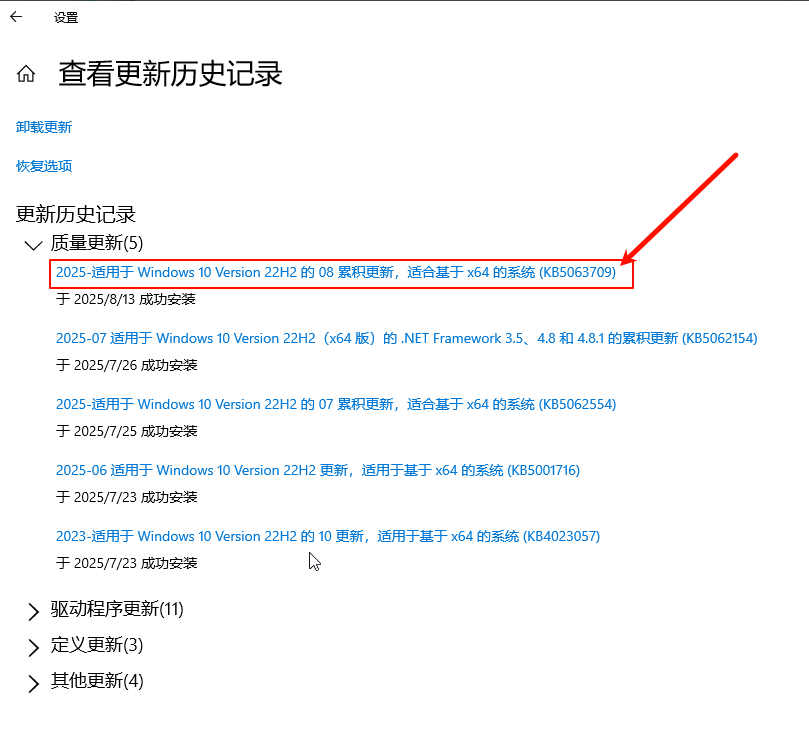Expand the 驱动程序更新(11) section

pyautogui.click(x=33, y=610)
